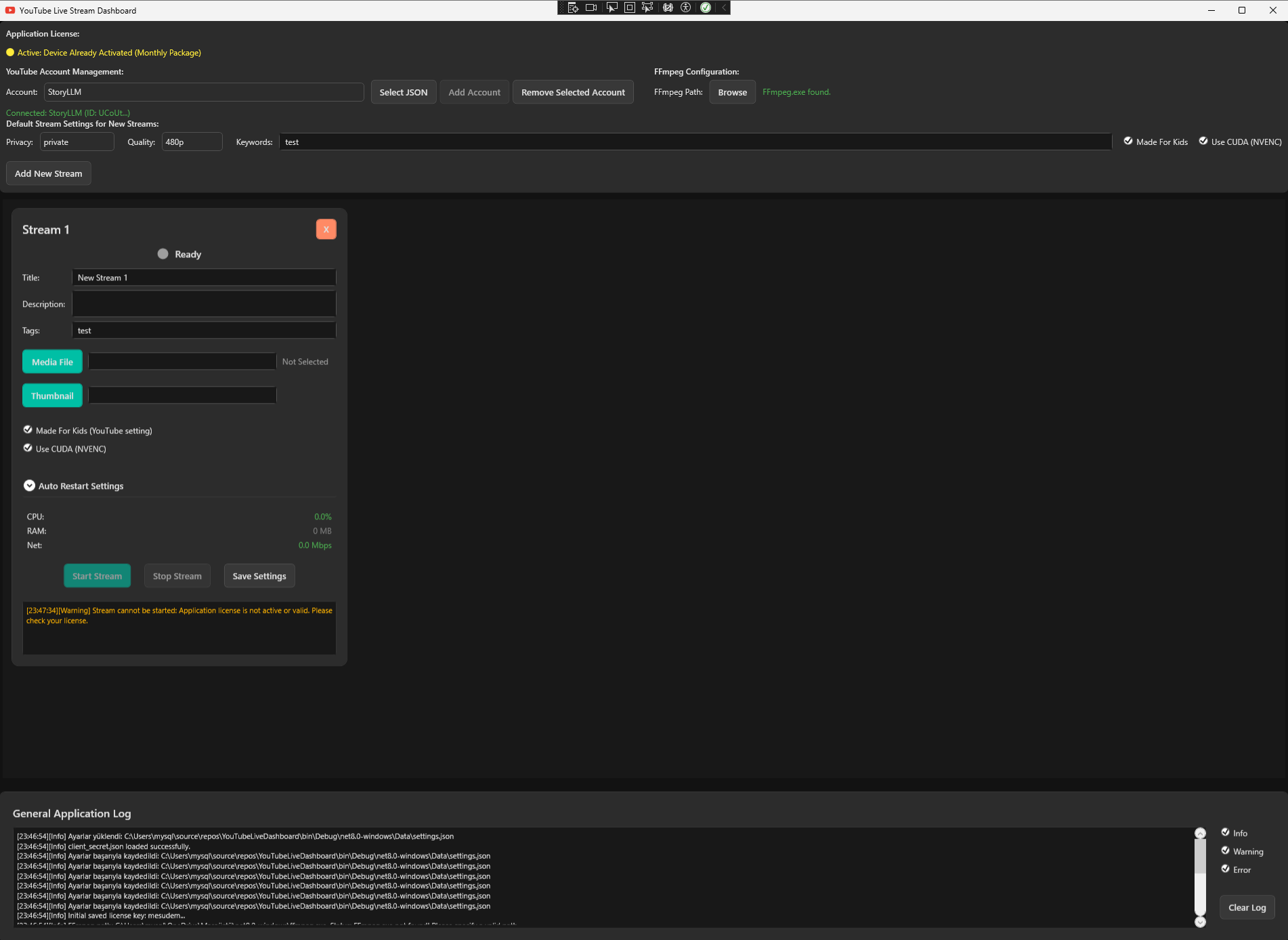The image size is (1288, 940).
Task: Click the default Keywords input field
Action: click(x=695, y=142)
